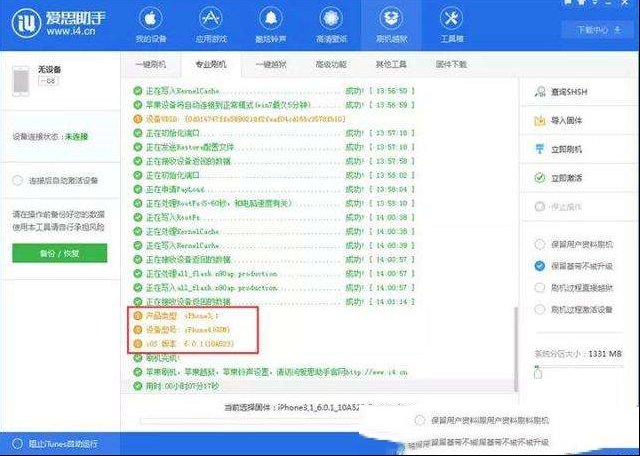
Task: Click the 立即激活 green check icon
Action: click(540, 178)
